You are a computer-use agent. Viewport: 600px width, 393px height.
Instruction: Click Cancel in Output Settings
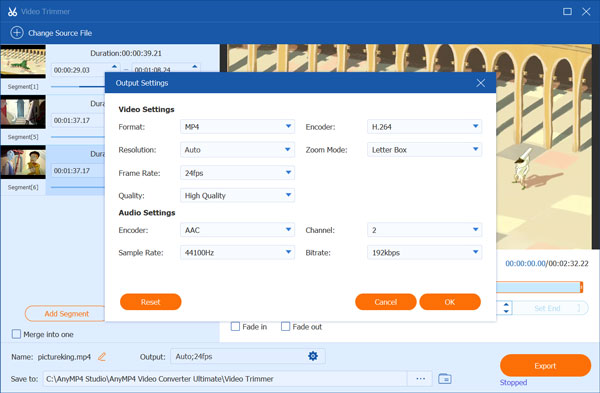[386, 302]
